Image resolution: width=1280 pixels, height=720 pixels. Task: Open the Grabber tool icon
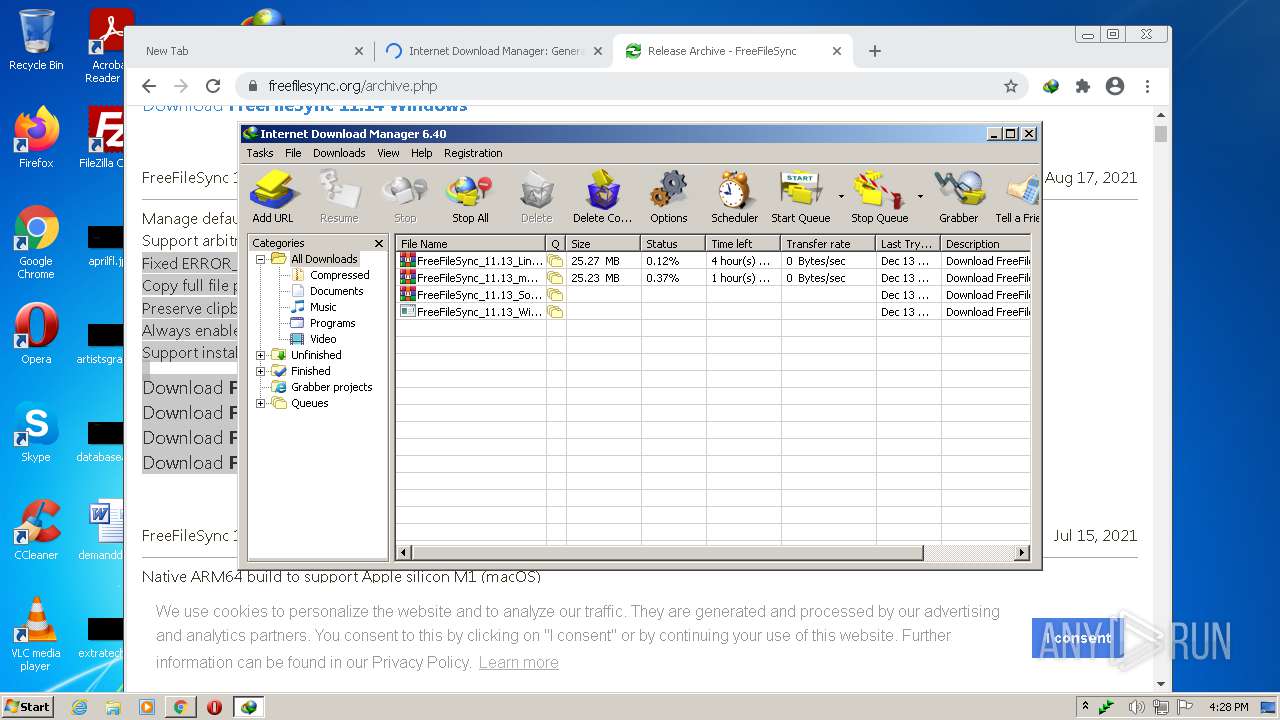[958, 196]
